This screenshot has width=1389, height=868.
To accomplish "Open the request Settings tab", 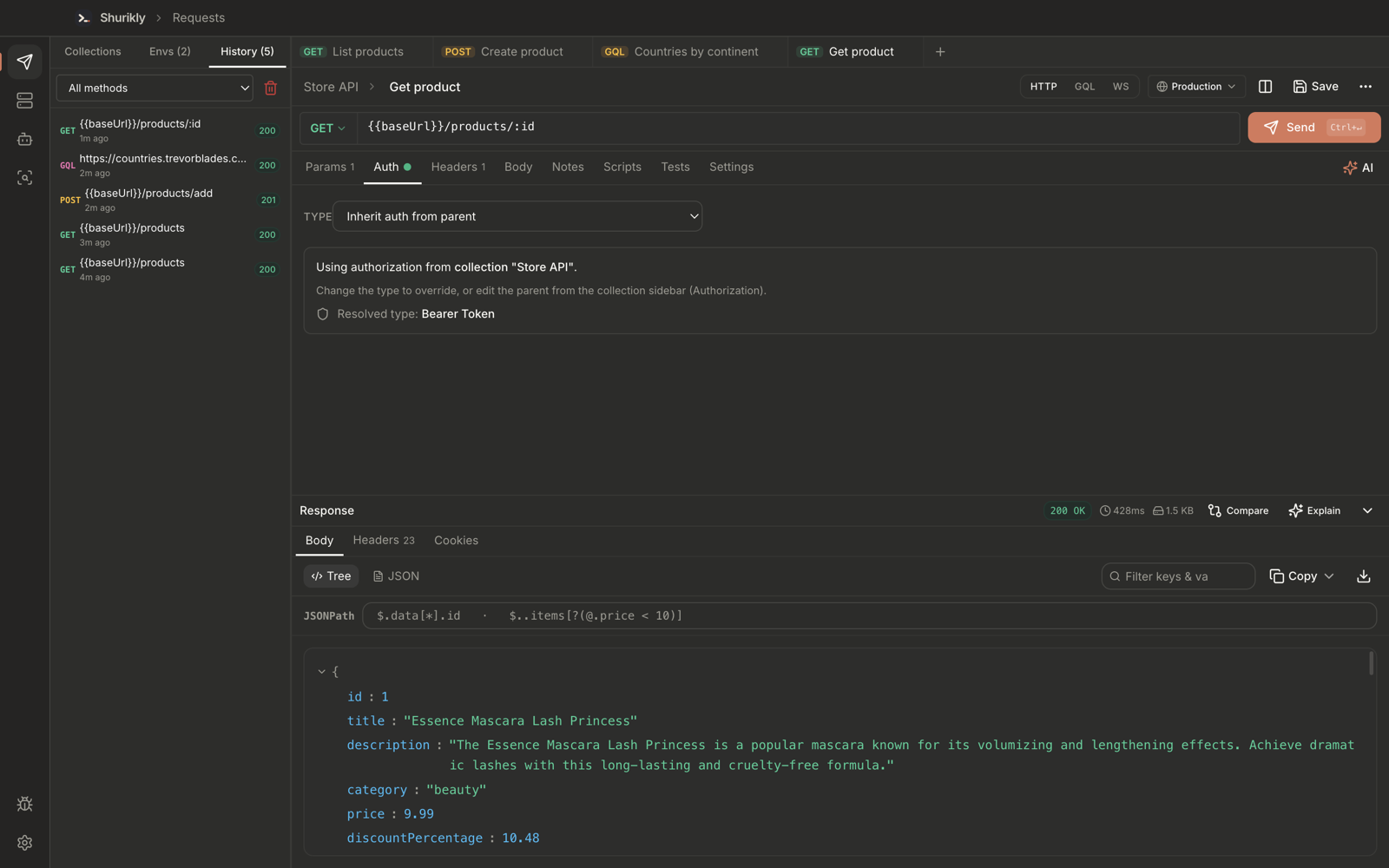I will (x=732, y=168).
